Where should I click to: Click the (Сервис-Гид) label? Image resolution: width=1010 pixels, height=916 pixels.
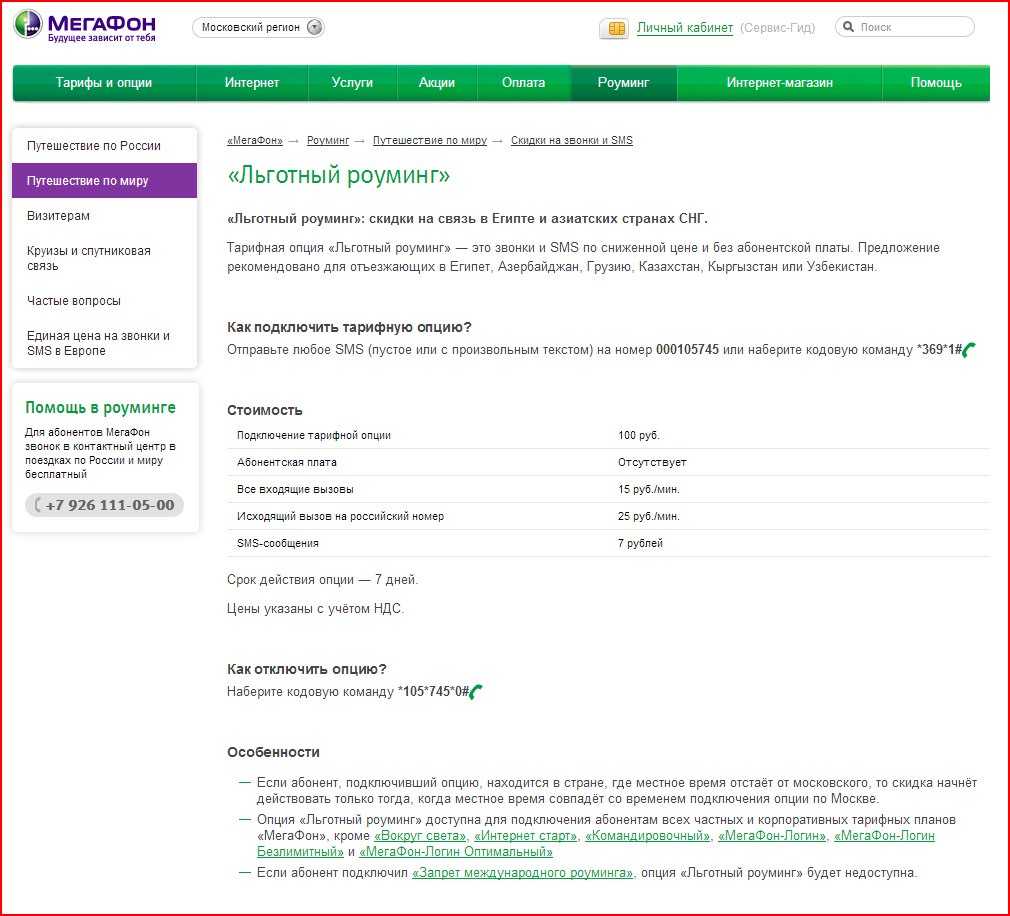point(777,28)
